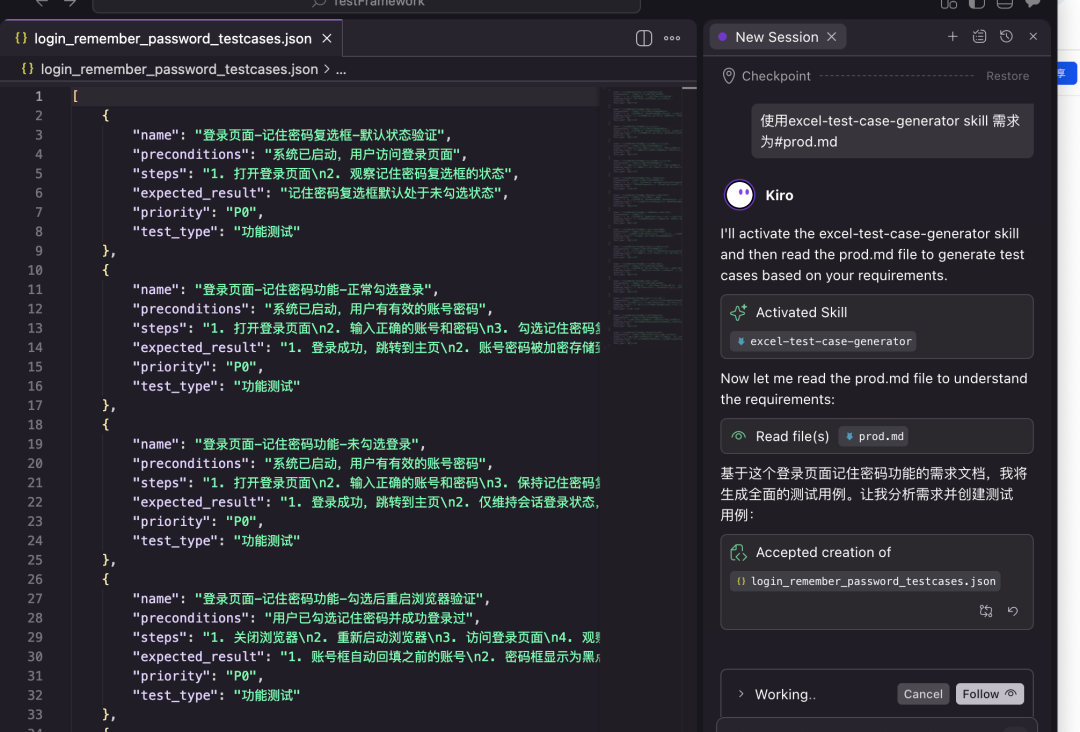Open the prod.md file chip
1080x732 pixels.
873,436
